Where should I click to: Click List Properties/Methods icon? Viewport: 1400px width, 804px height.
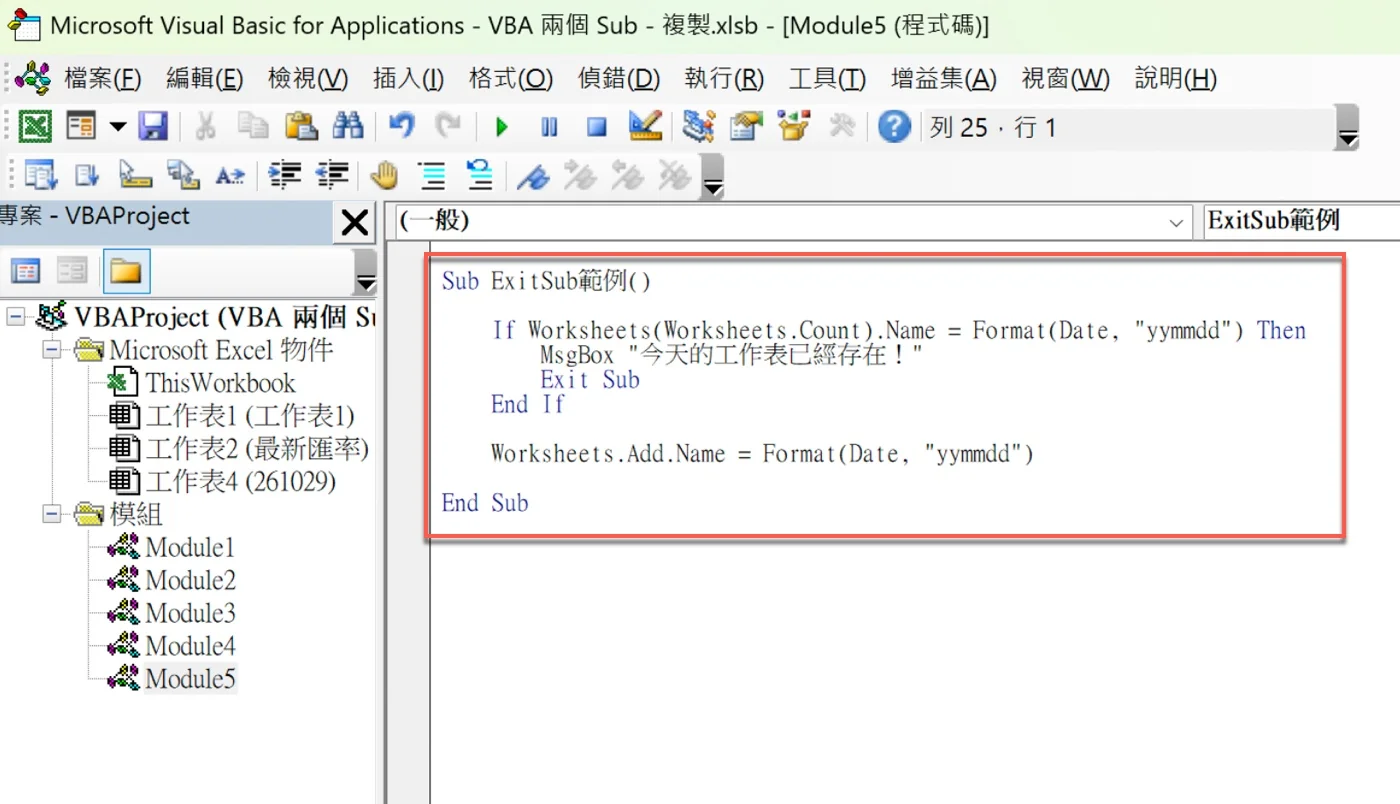coord(41,176)
